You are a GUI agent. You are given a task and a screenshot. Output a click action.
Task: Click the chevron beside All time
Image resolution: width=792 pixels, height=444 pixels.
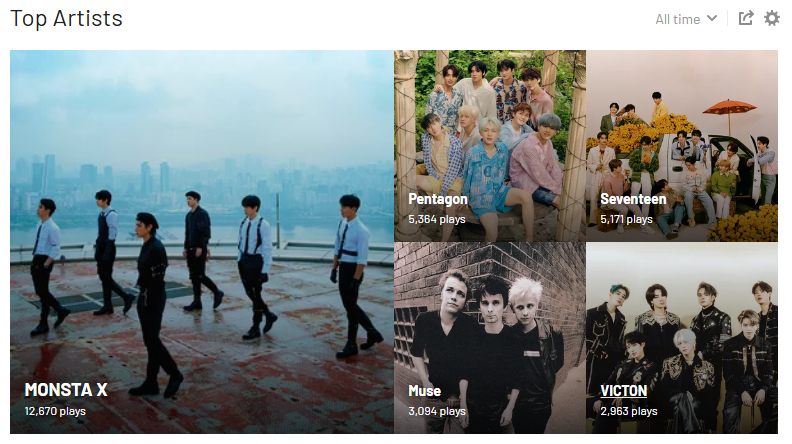[x=712, y=19]
